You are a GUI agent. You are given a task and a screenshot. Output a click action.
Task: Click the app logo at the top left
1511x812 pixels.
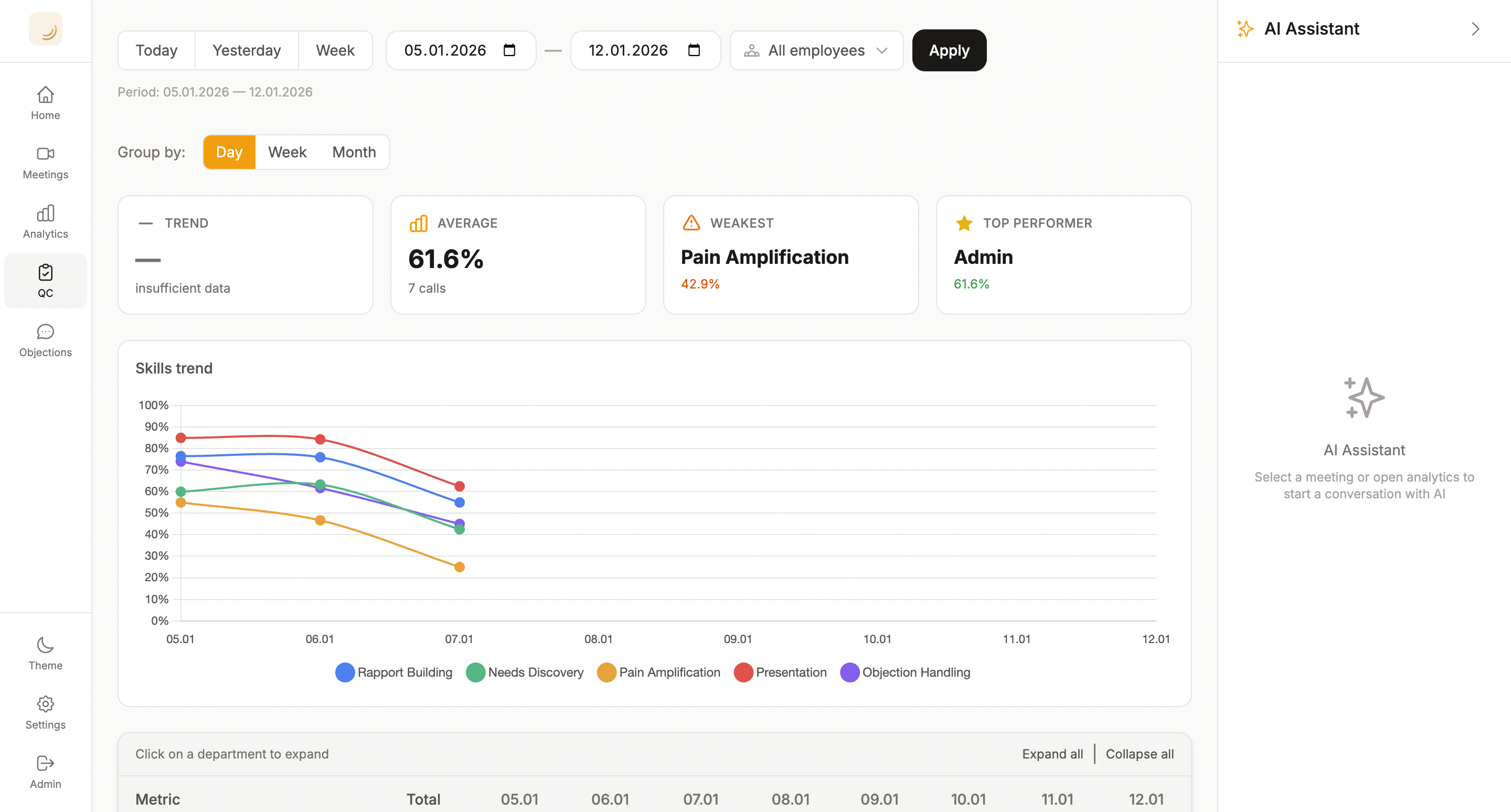pyautogui.click(x=45, y=28)
